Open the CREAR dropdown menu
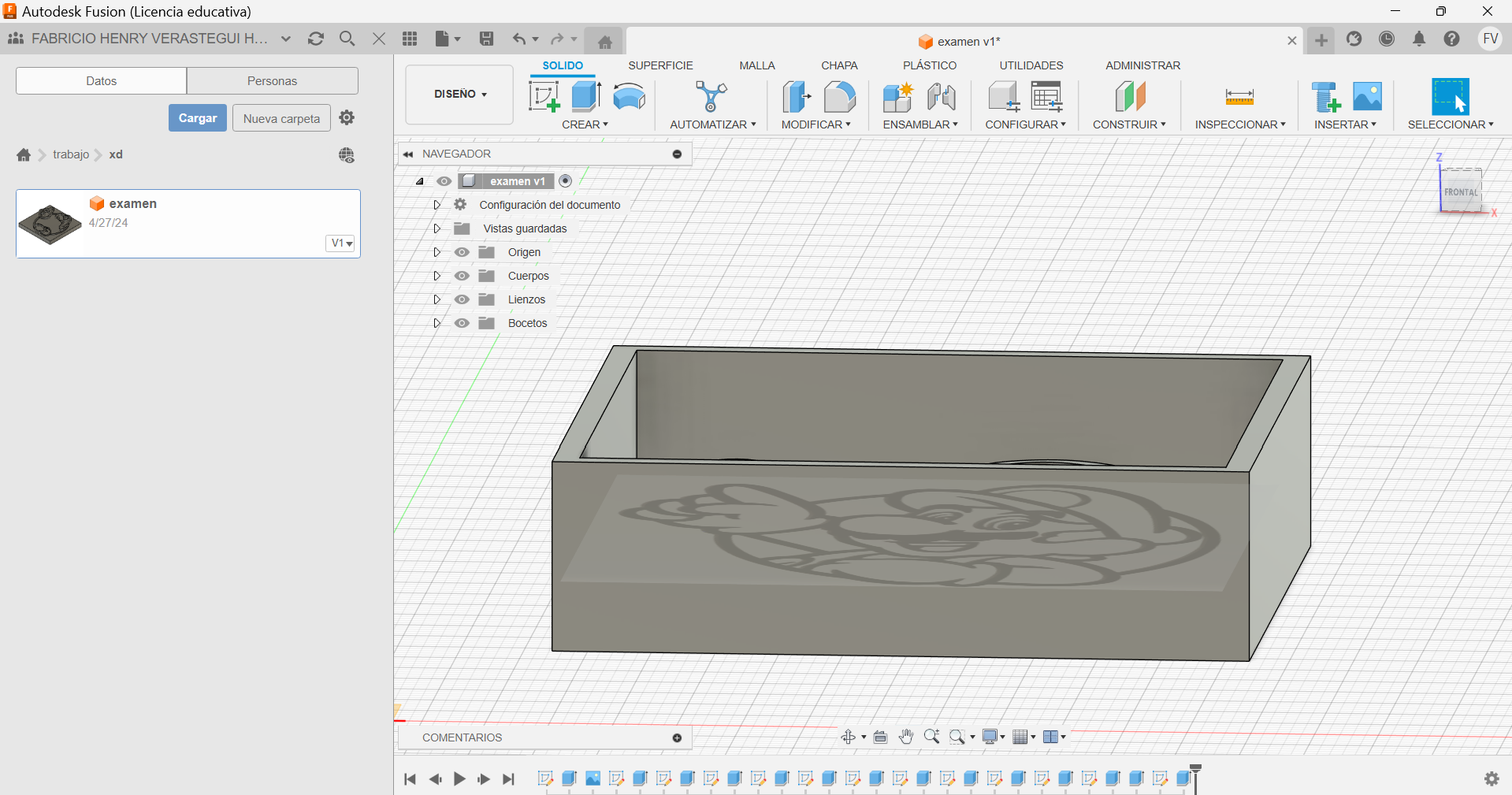1512x795 pixels. [585, 124]
